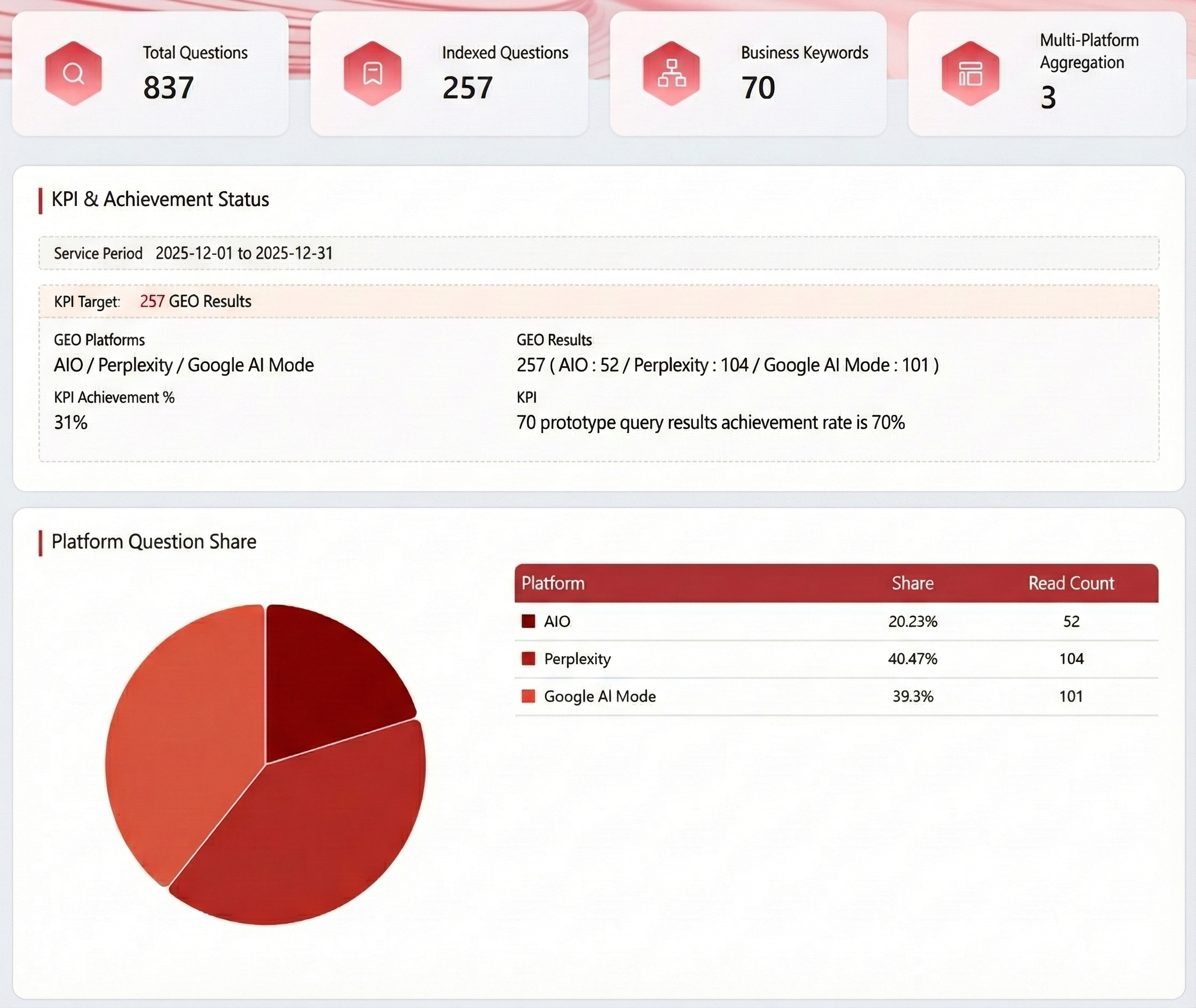Click the AIO legend color square
Screen dimensions: 1196x1008
click(528, 621)
